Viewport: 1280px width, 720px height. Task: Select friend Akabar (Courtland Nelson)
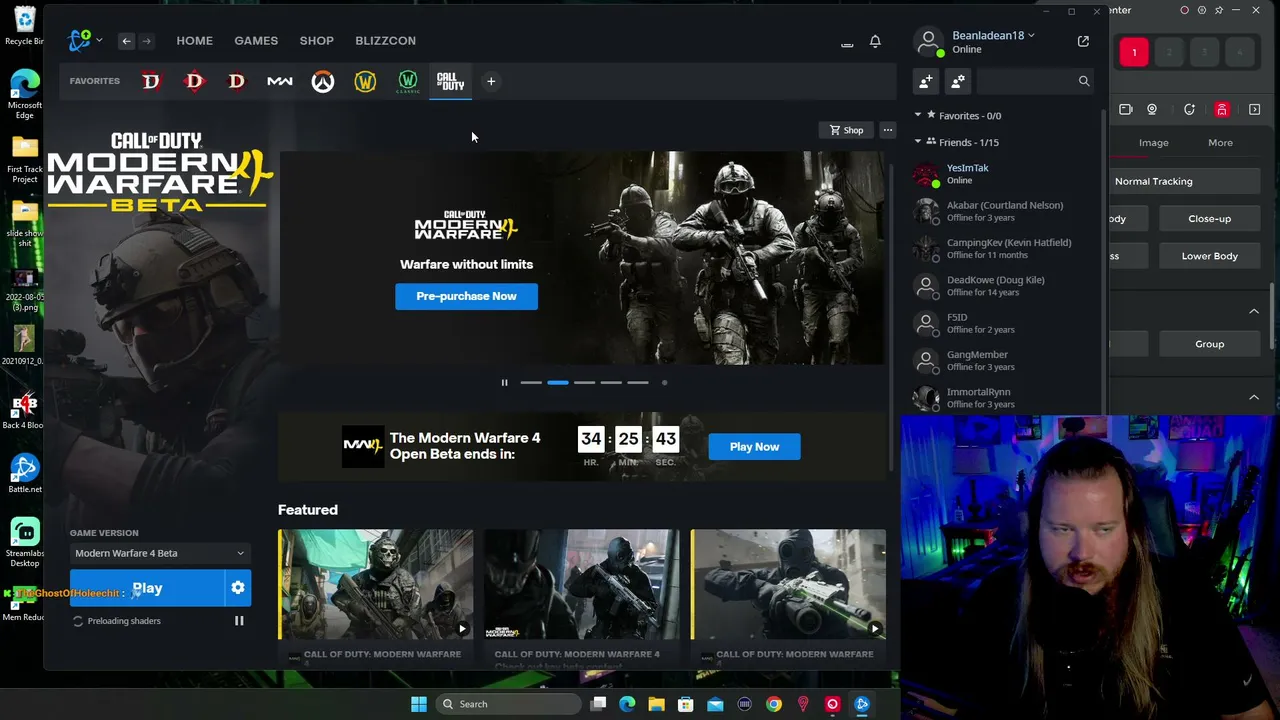point(1004,211)
